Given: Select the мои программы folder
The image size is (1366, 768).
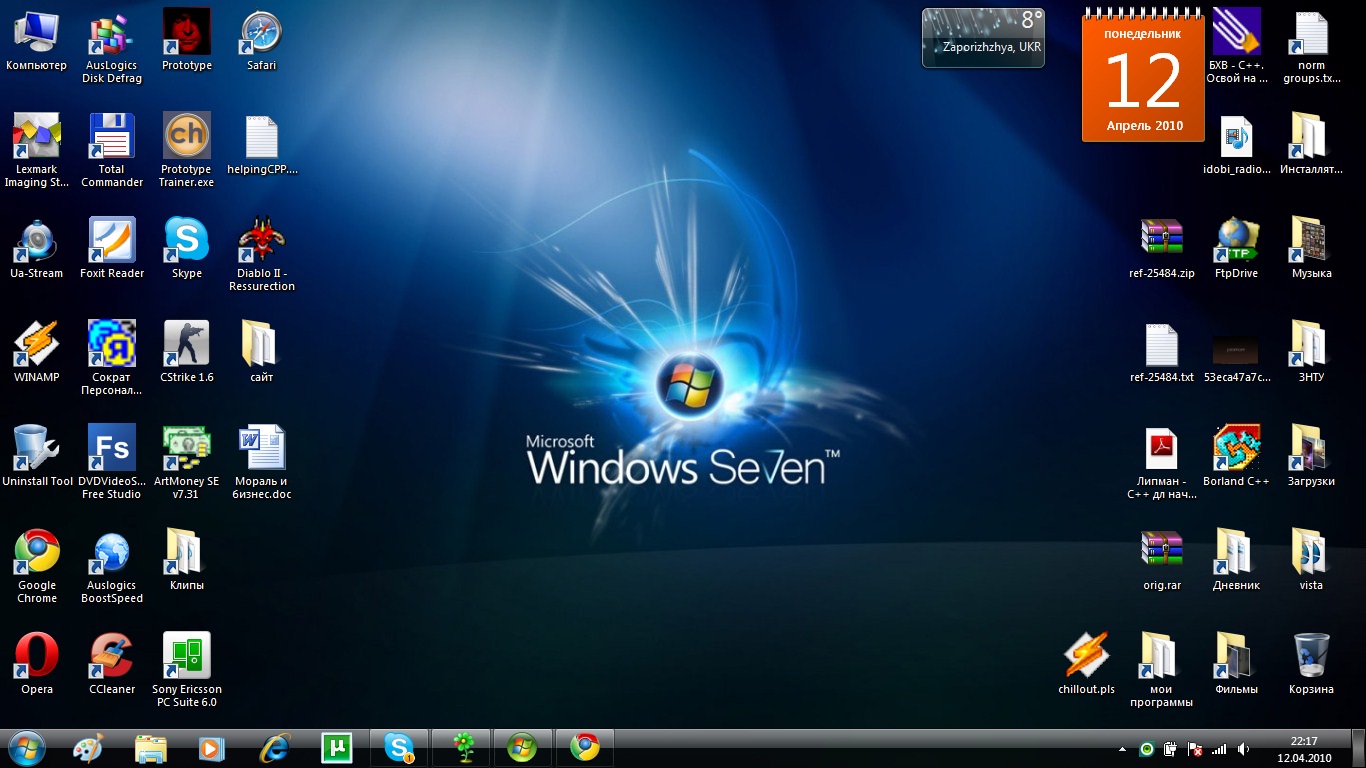Looking at the screenshot, I should click(x=1162, y=670).
